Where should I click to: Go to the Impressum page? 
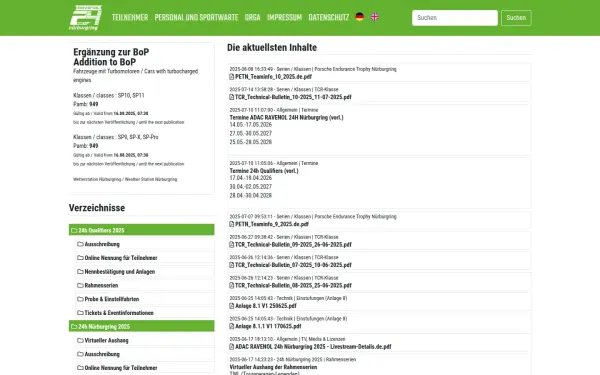click(x=284, y=17)
